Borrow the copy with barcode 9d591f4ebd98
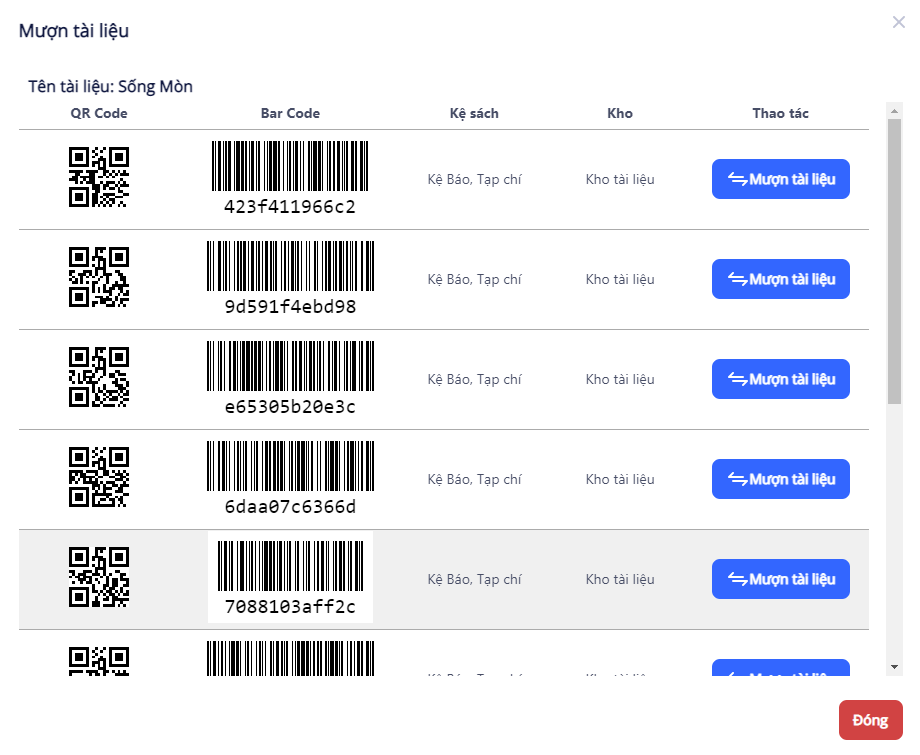The height and width of the screenshot is (755, 920). tap(780, 279)
